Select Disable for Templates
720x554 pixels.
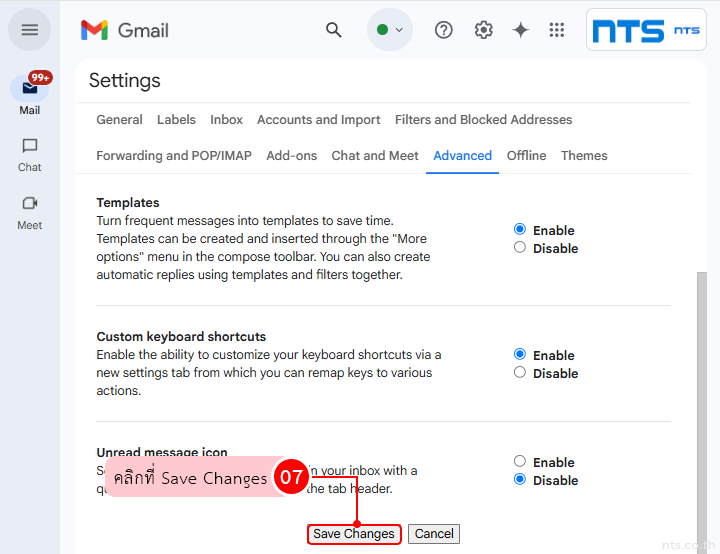520,248
